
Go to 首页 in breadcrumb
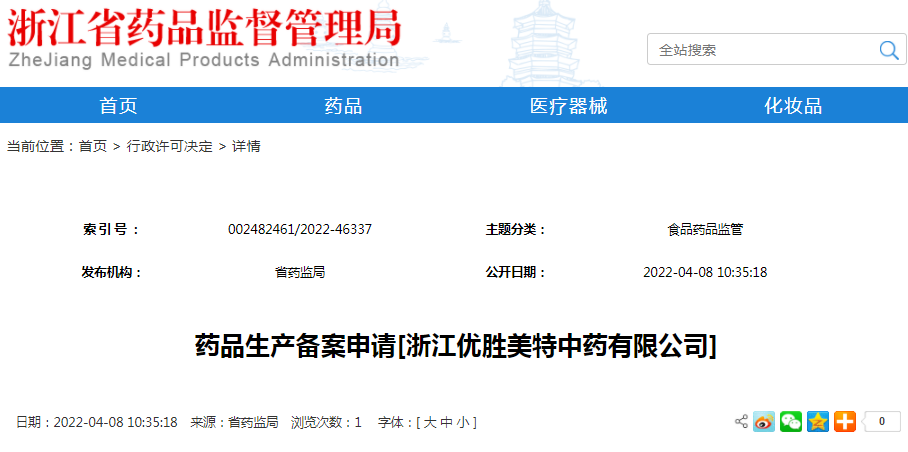[93, 146]
